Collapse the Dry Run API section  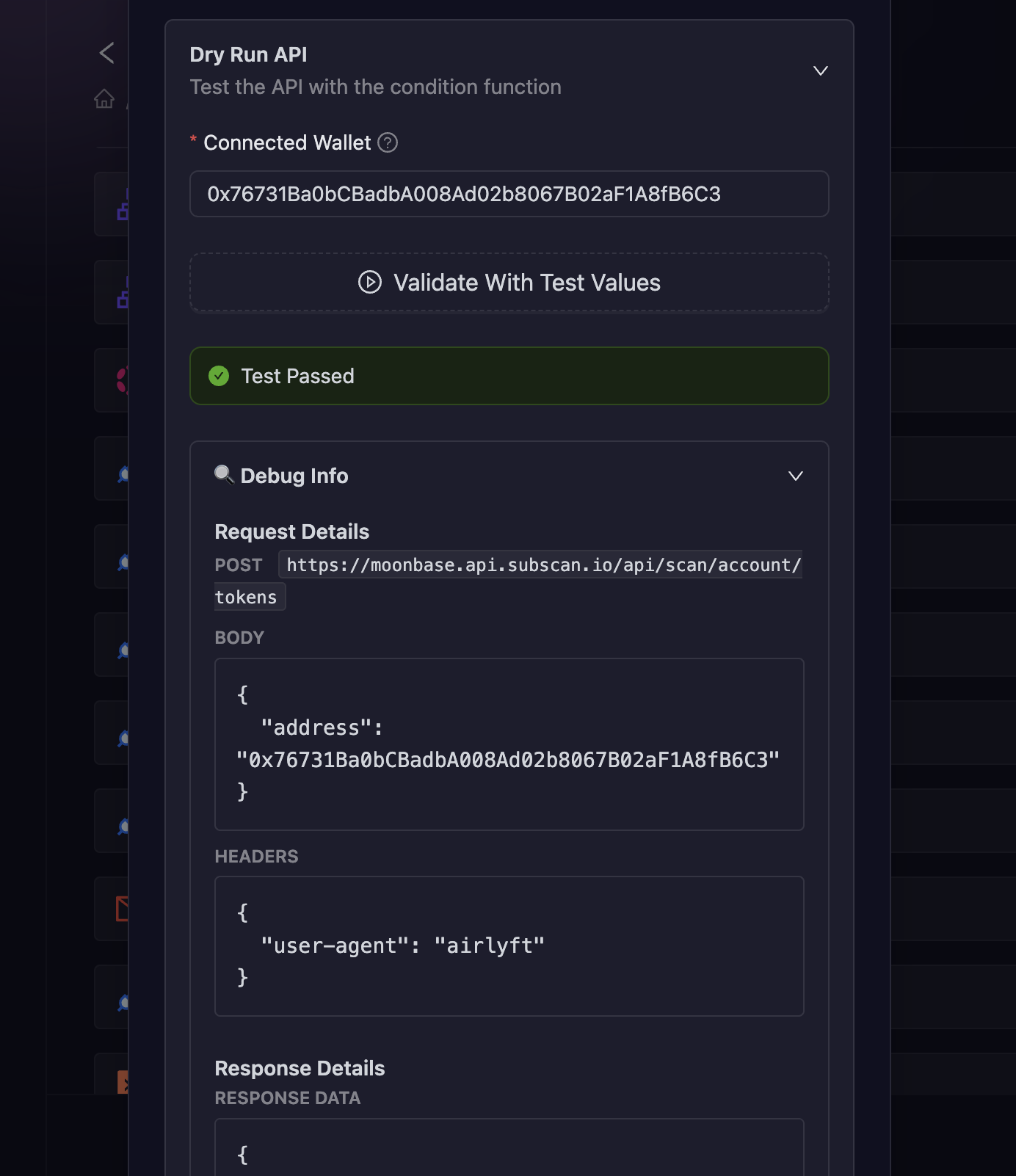(x=821, y=70)
